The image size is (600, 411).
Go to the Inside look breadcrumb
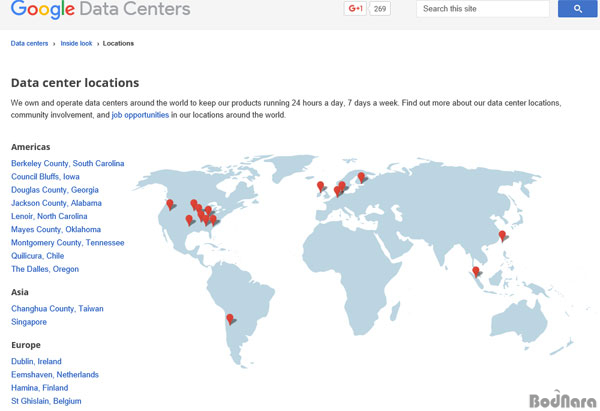pos(76,43)
